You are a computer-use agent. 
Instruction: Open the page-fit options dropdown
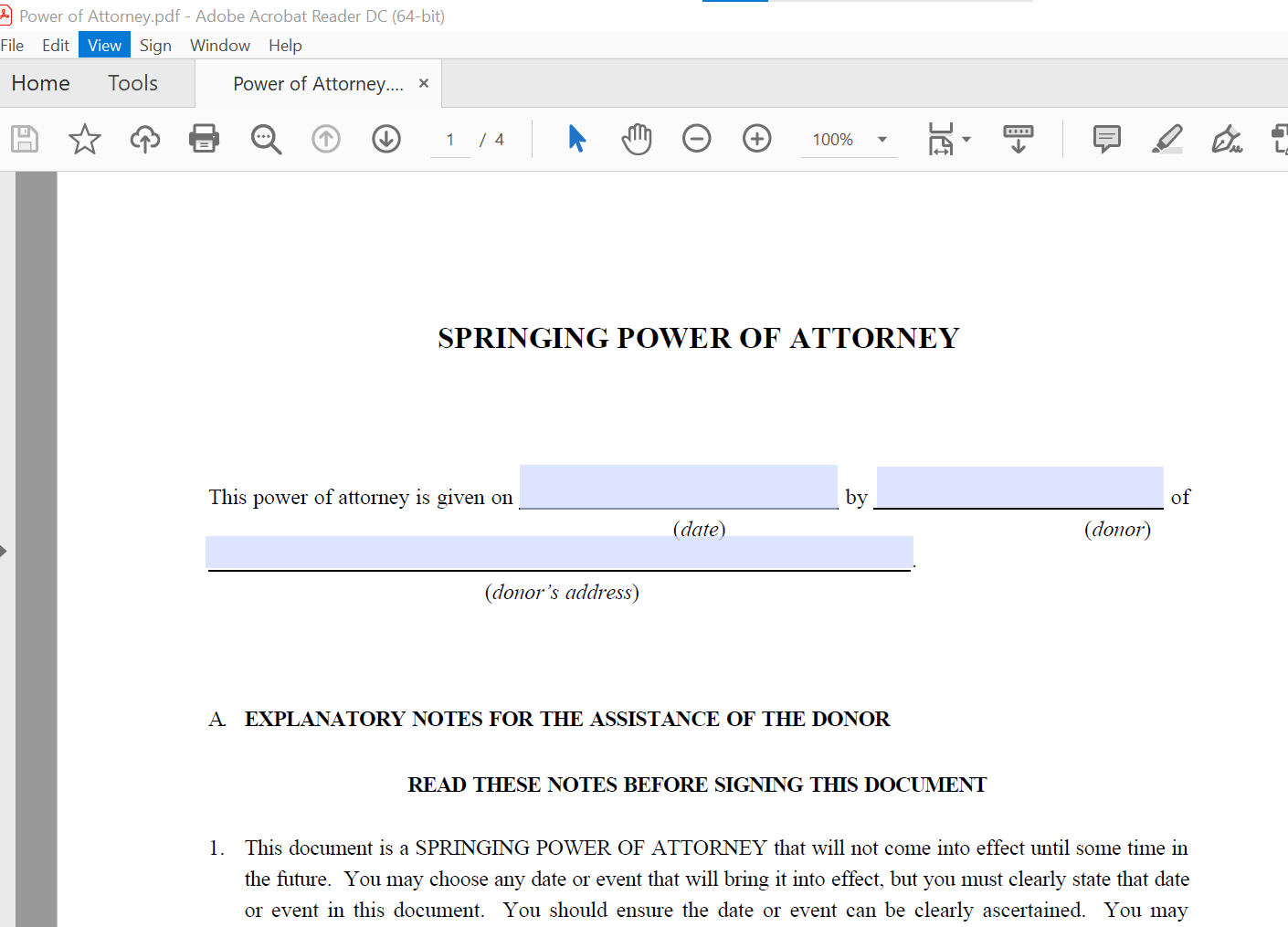[x=966, y=139]
